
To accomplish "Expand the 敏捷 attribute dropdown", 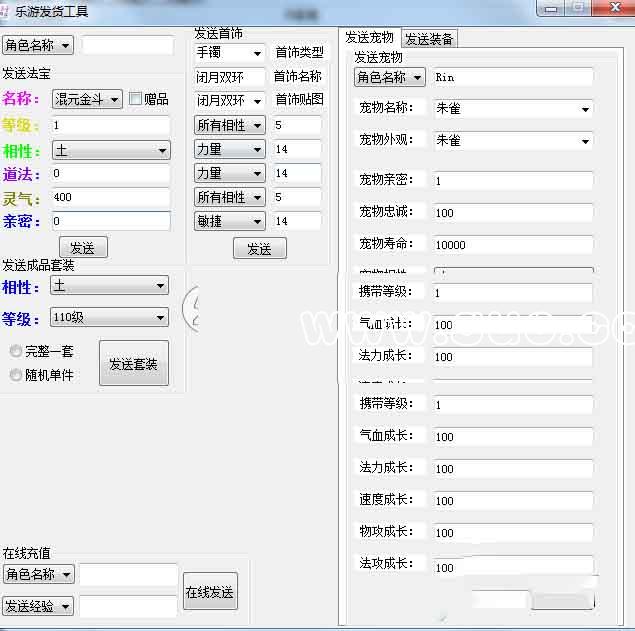I will pyautogui.click(x=229, y=221).
